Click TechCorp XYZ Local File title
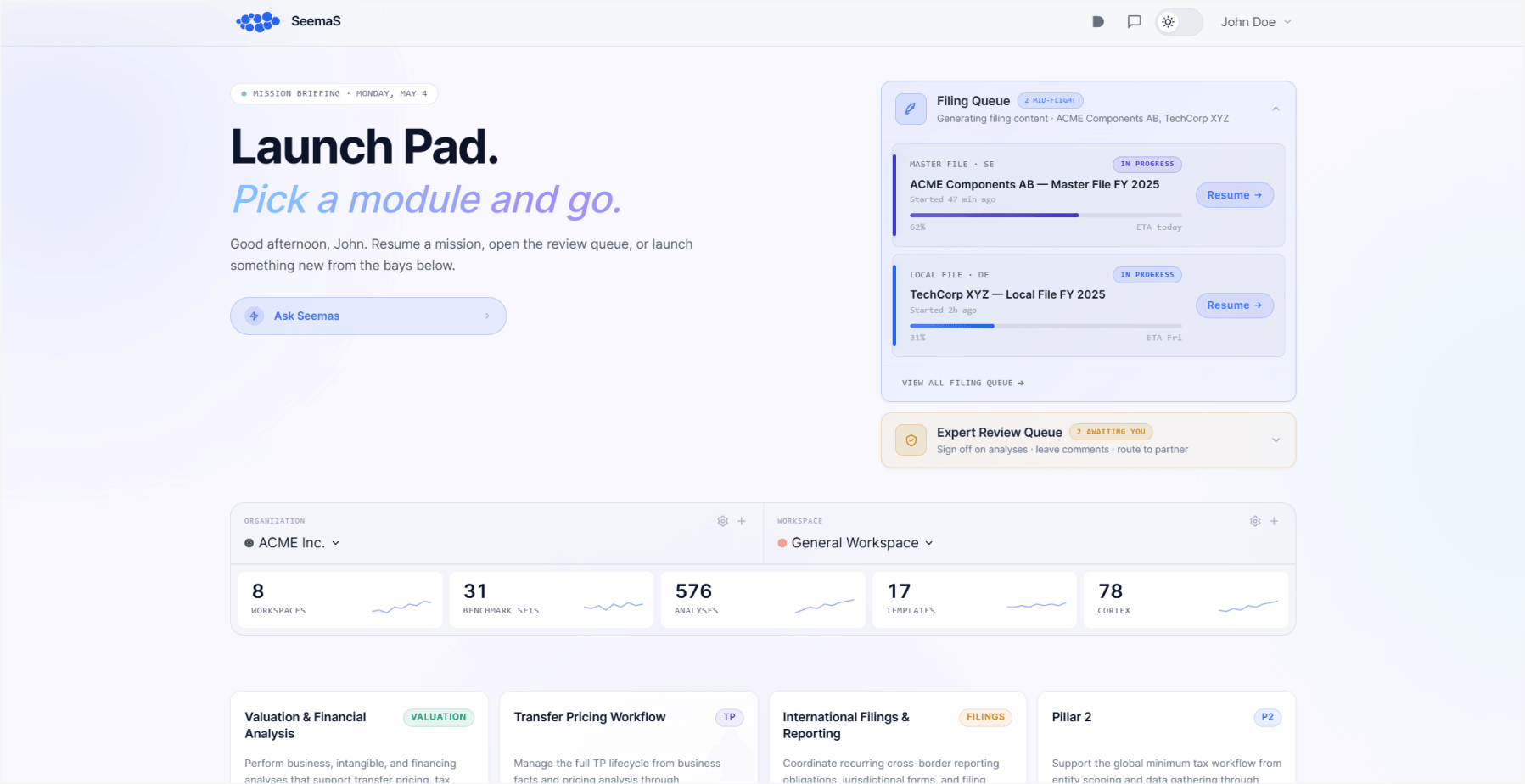1525x784 pixels. click(1007, 294)
